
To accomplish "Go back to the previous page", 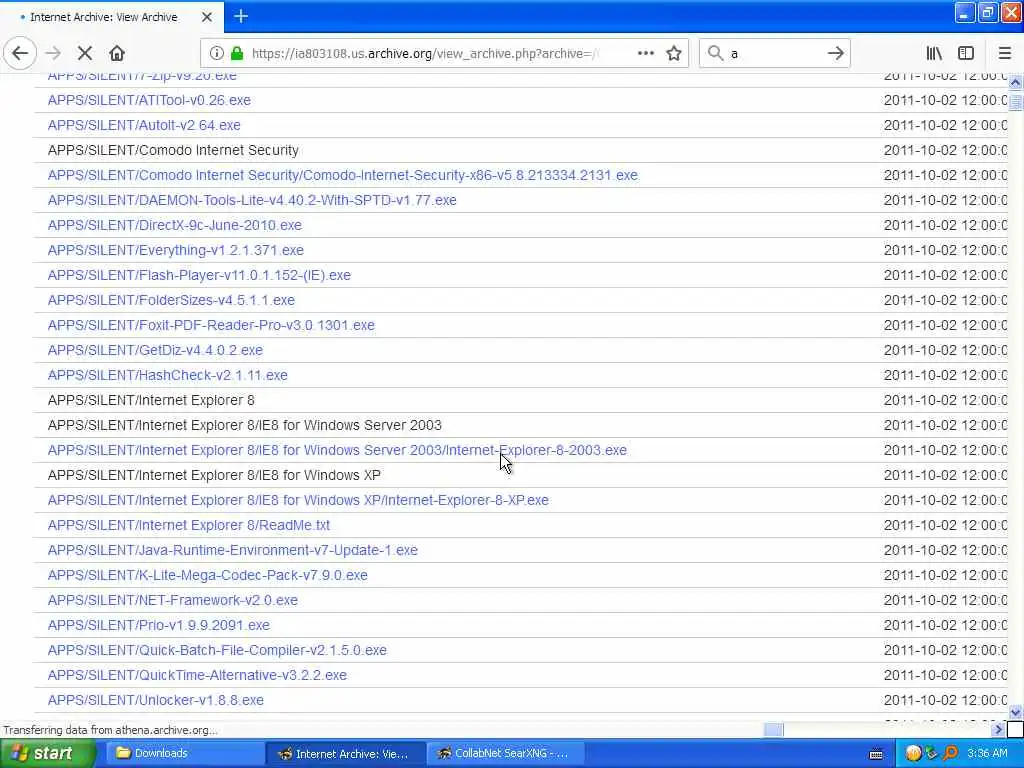I will tap(20, 54).
